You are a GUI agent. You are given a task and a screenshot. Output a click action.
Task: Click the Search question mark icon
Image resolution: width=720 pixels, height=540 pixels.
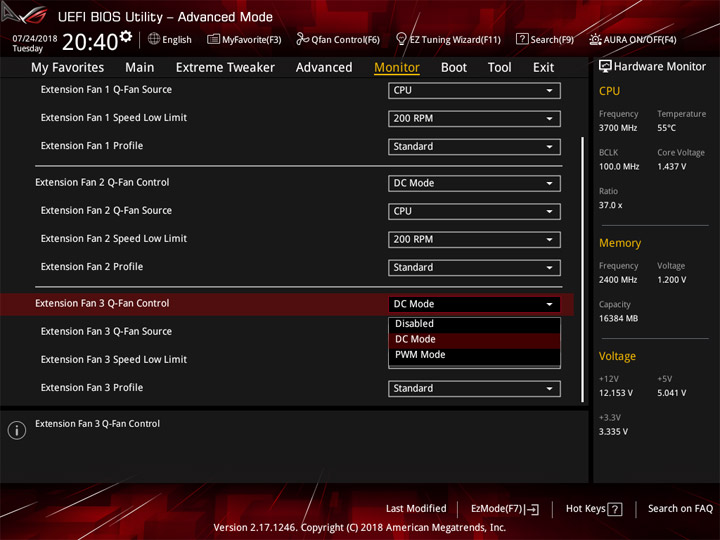522,39
